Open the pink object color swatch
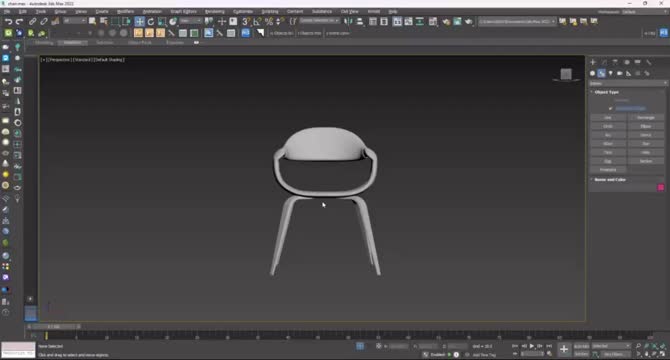670x360 pixels. pos(661,187)
